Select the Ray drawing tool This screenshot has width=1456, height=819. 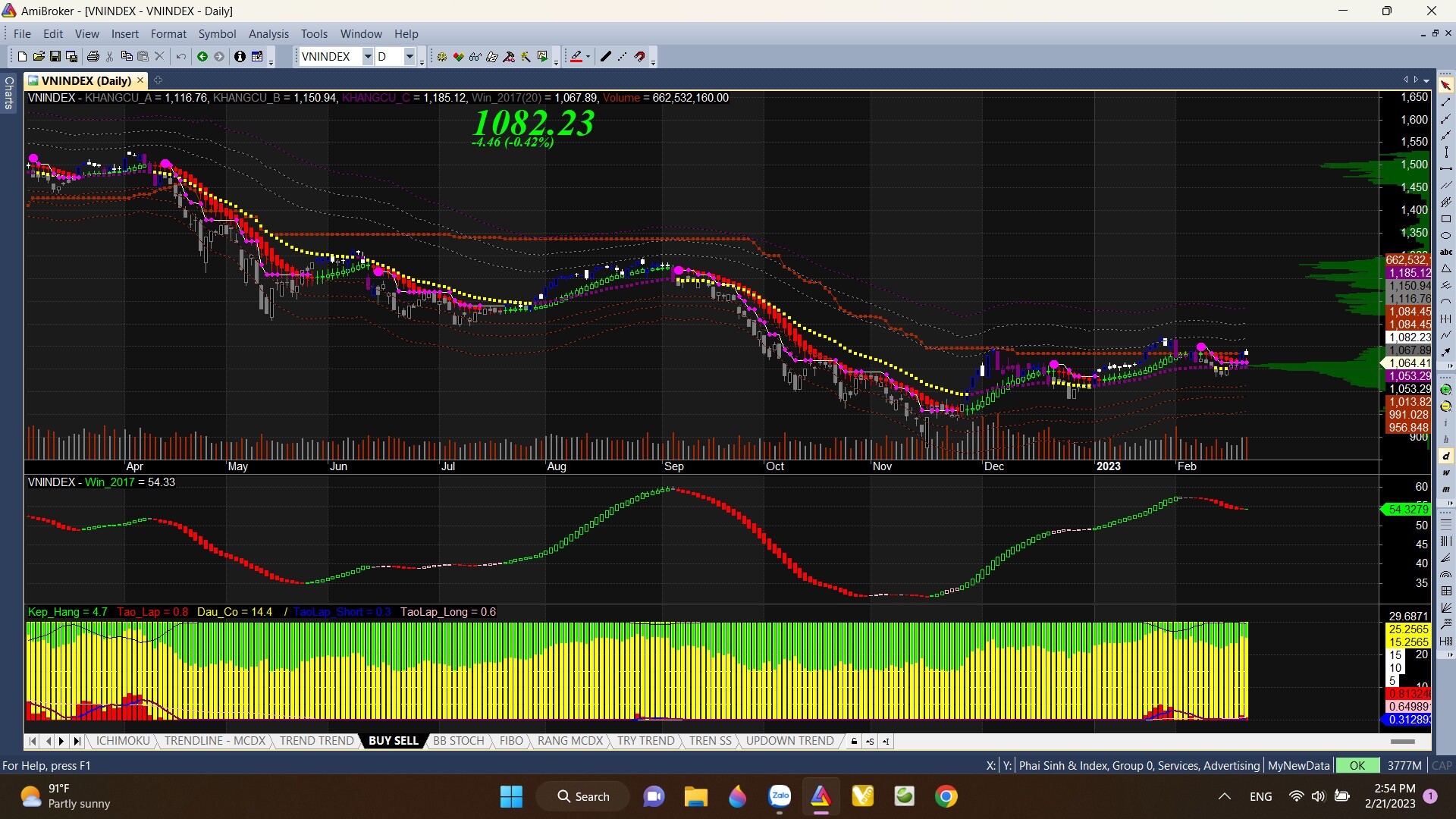1446,119
